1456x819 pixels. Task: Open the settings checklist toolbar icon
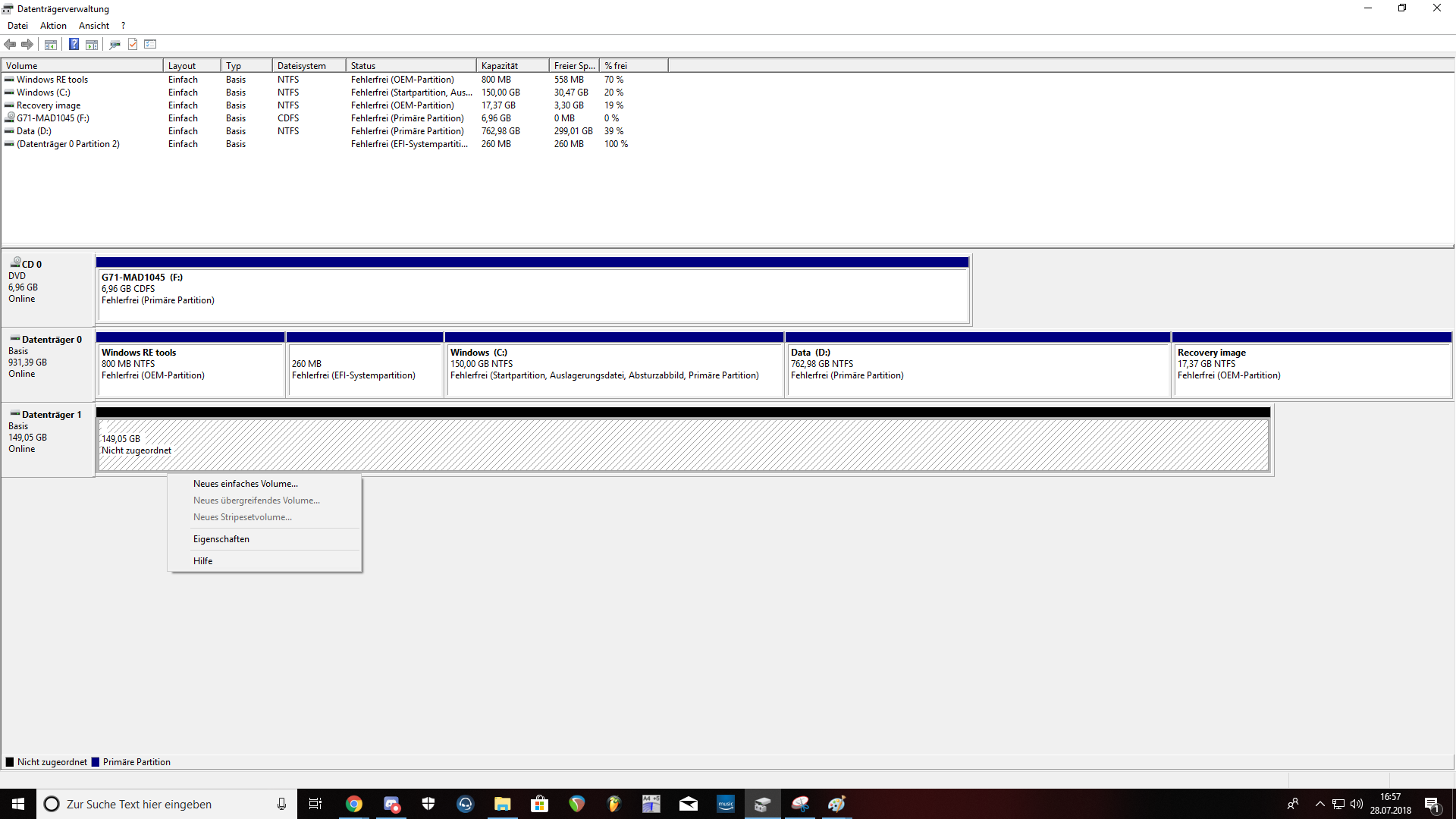click(150, 44)
